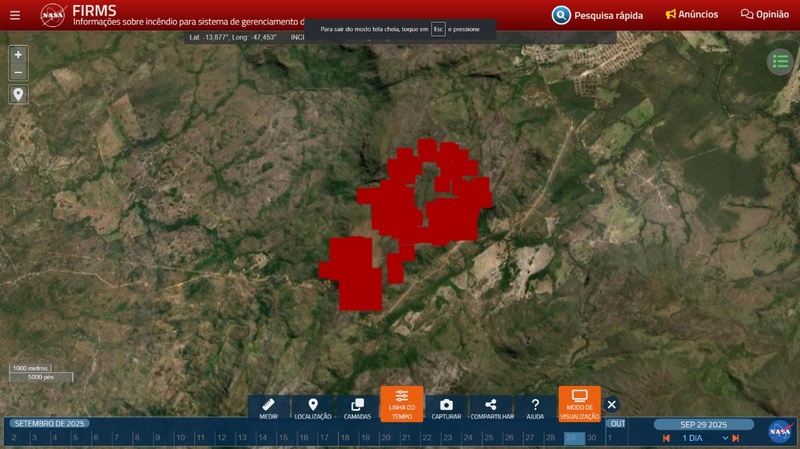800x449 pixels.
Task: Zoom in on the map
Action: coord(18,55)
